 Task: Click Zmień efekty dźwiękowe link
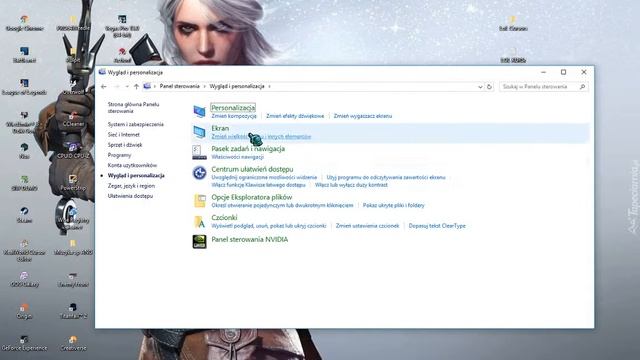295,116
